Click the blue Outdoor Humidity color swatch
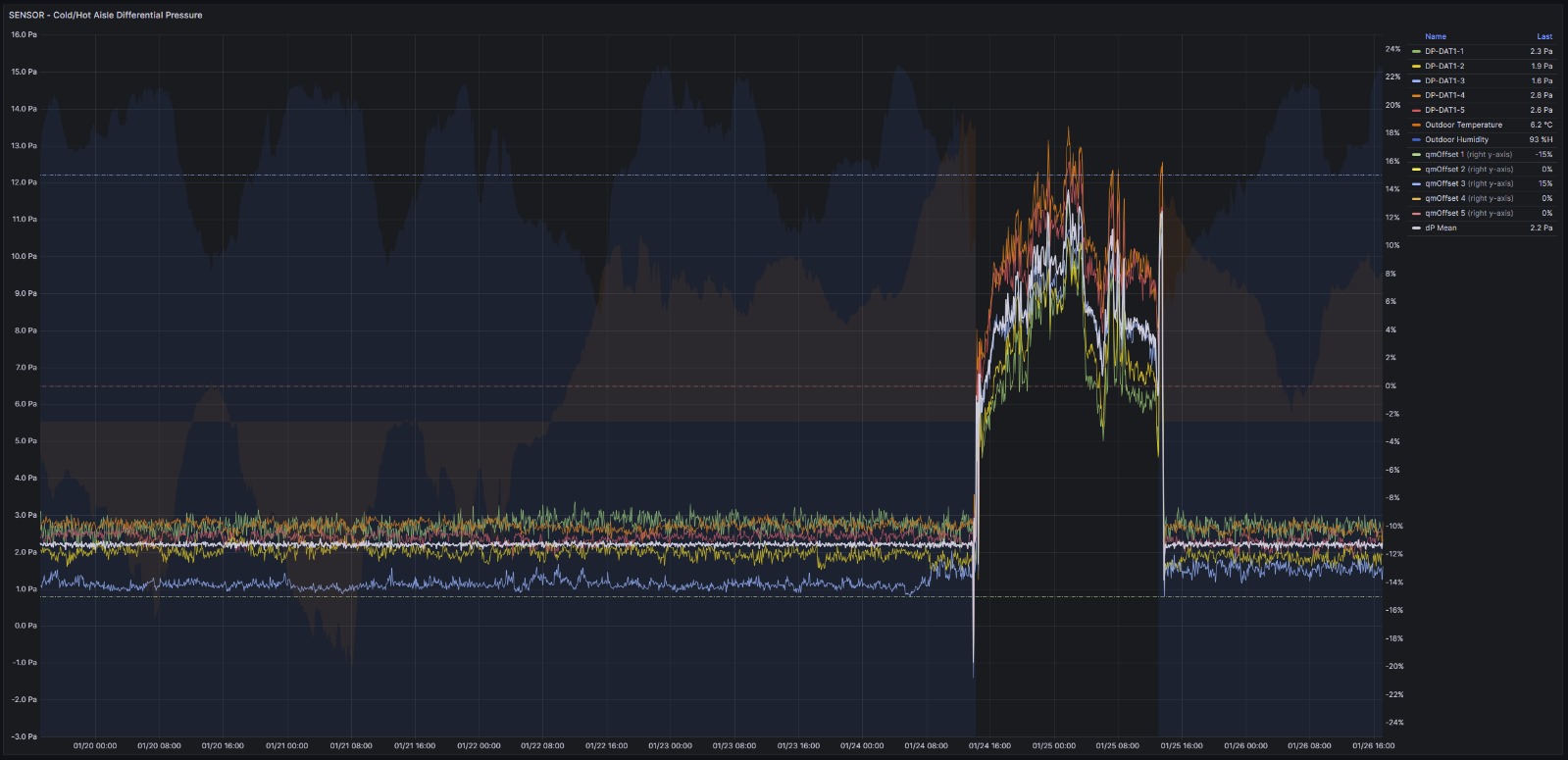 click(1416, 139)
